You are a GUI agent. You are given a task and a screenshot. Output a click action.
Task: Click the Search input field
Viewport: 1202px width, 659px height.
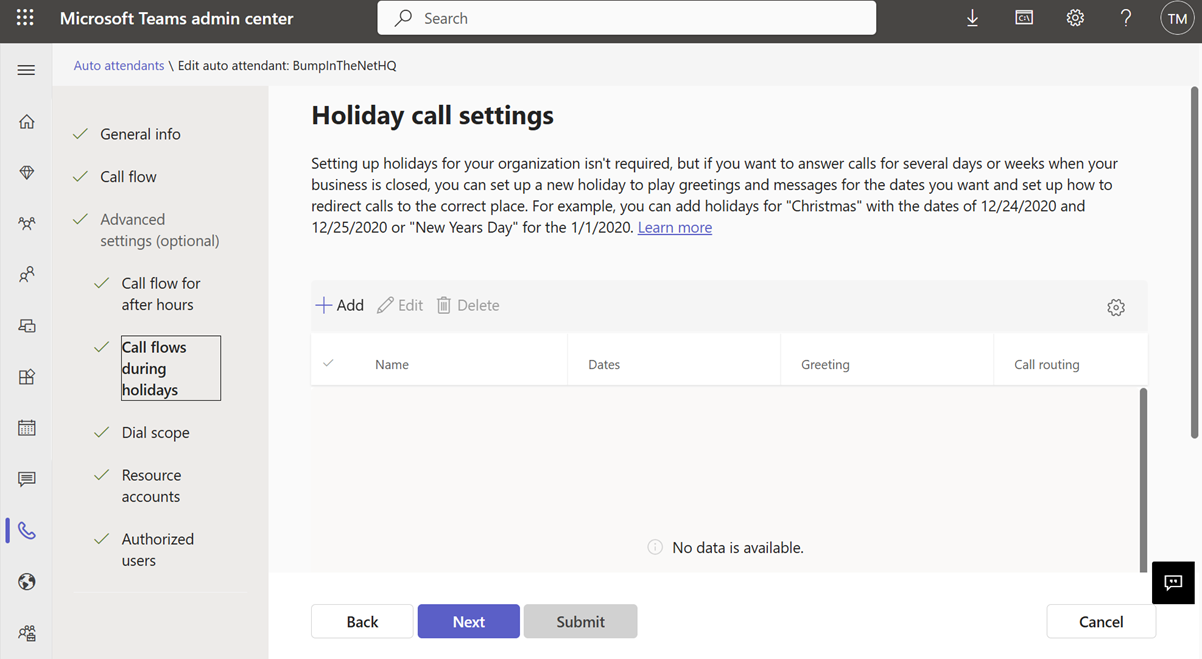pyautogui.click(x=626, y=18)
